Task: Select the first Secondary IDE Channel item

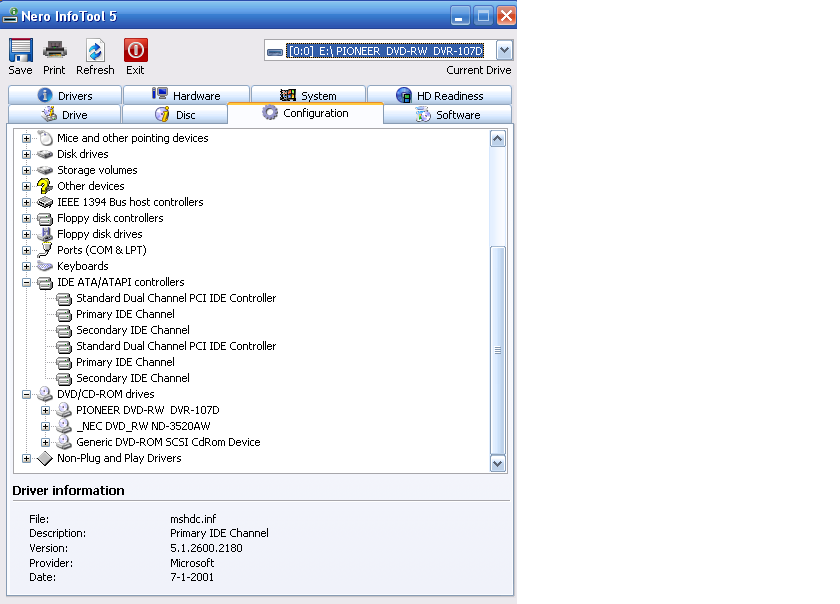Action: coord(133,331)
